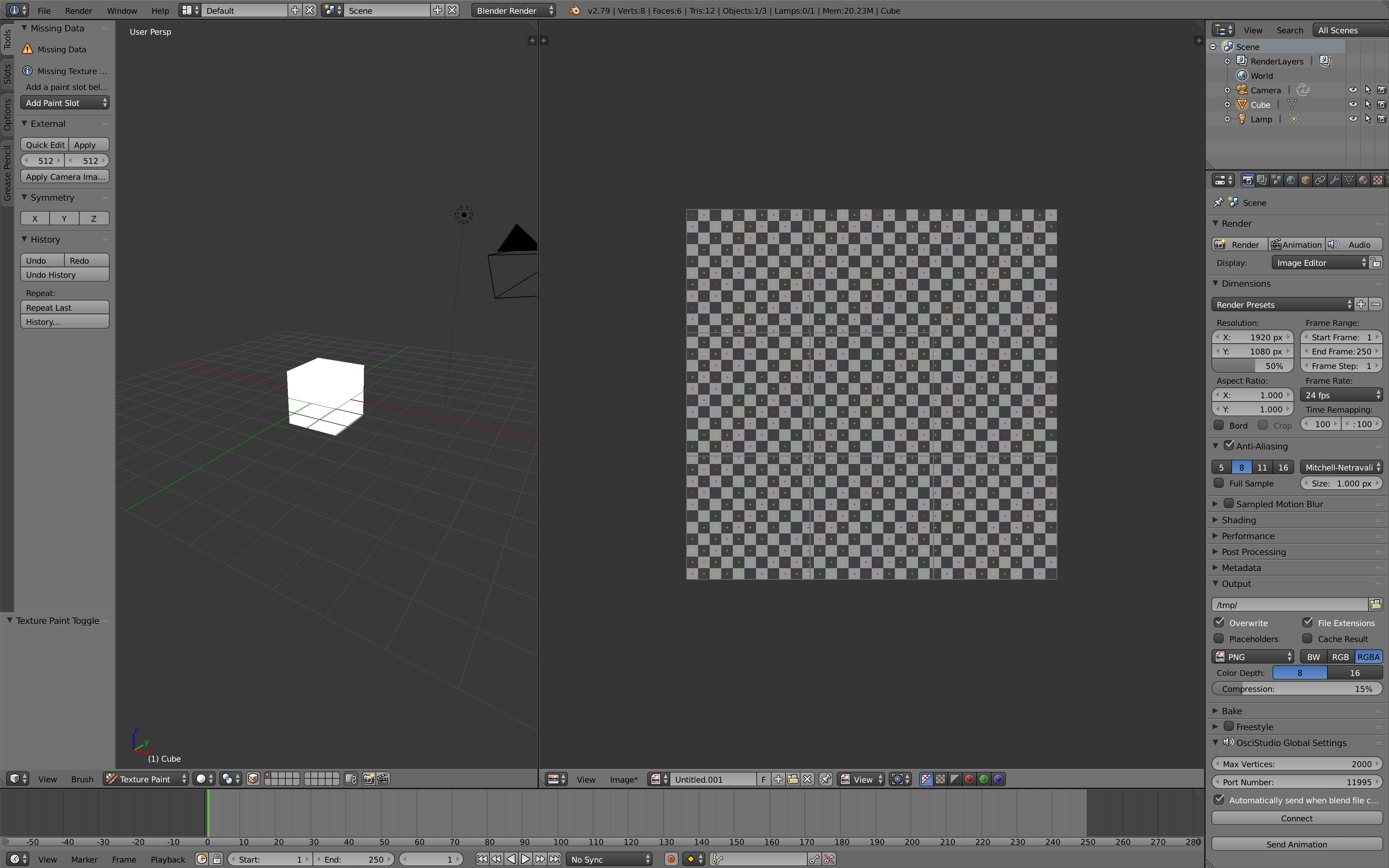
Task: Enable the Full Sample checkbox
Action: click(1219, 483)
